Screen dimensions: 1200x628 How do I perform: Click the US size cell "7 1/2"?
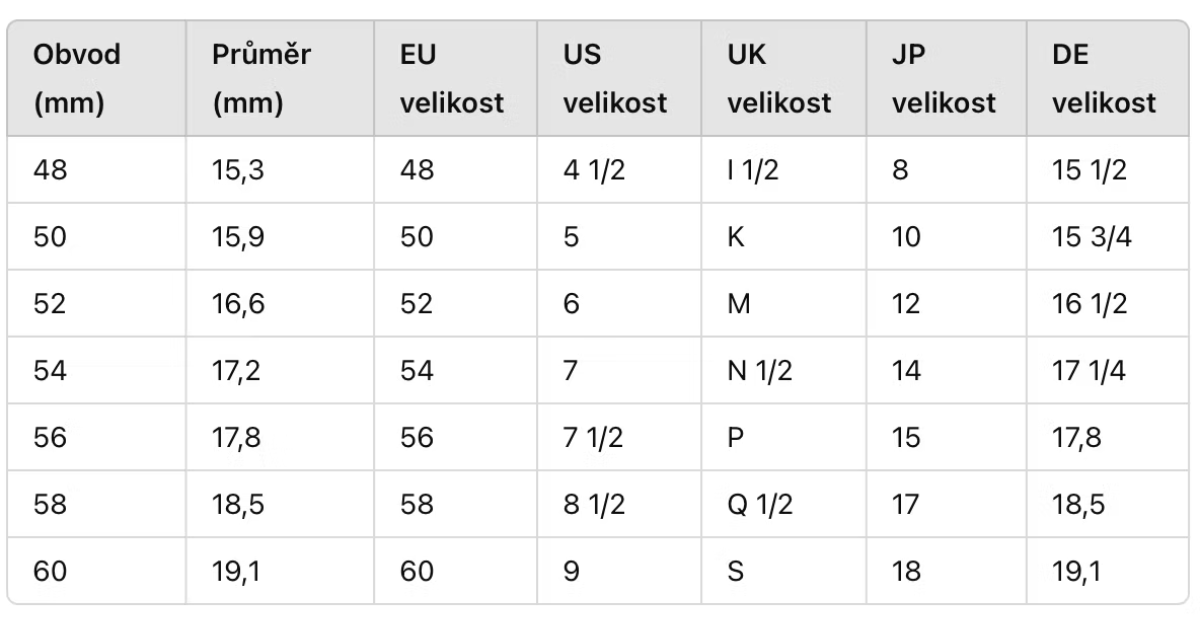point(594,438)
